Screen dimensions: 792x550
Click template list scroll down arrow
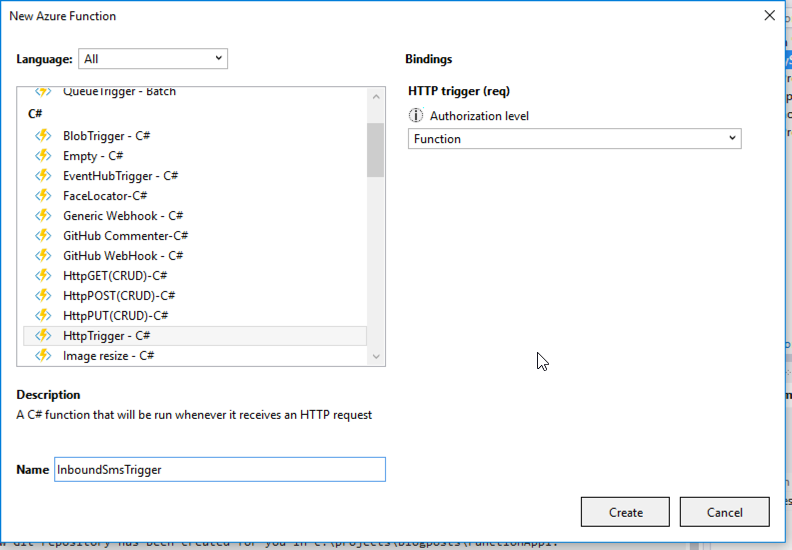coord(376,357)
